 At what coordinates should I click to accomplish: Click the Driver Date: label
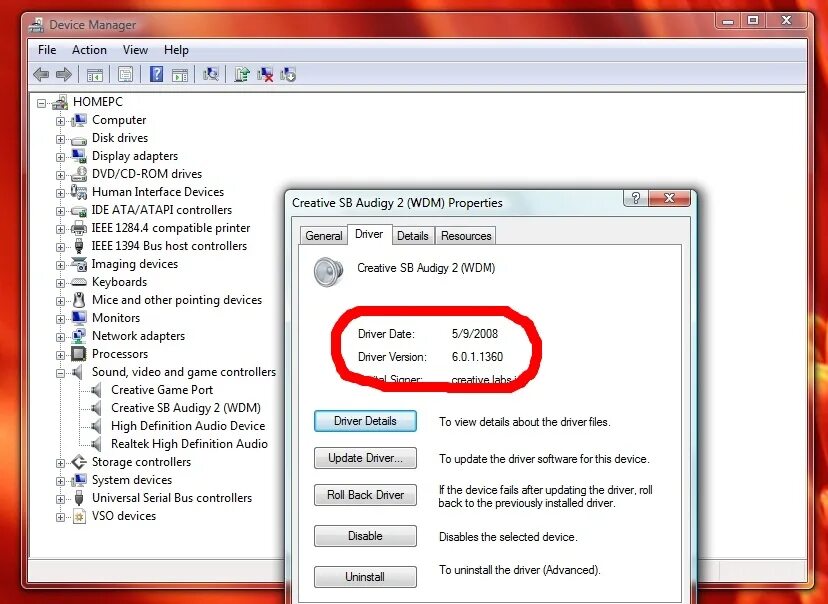tap(386, 334)
